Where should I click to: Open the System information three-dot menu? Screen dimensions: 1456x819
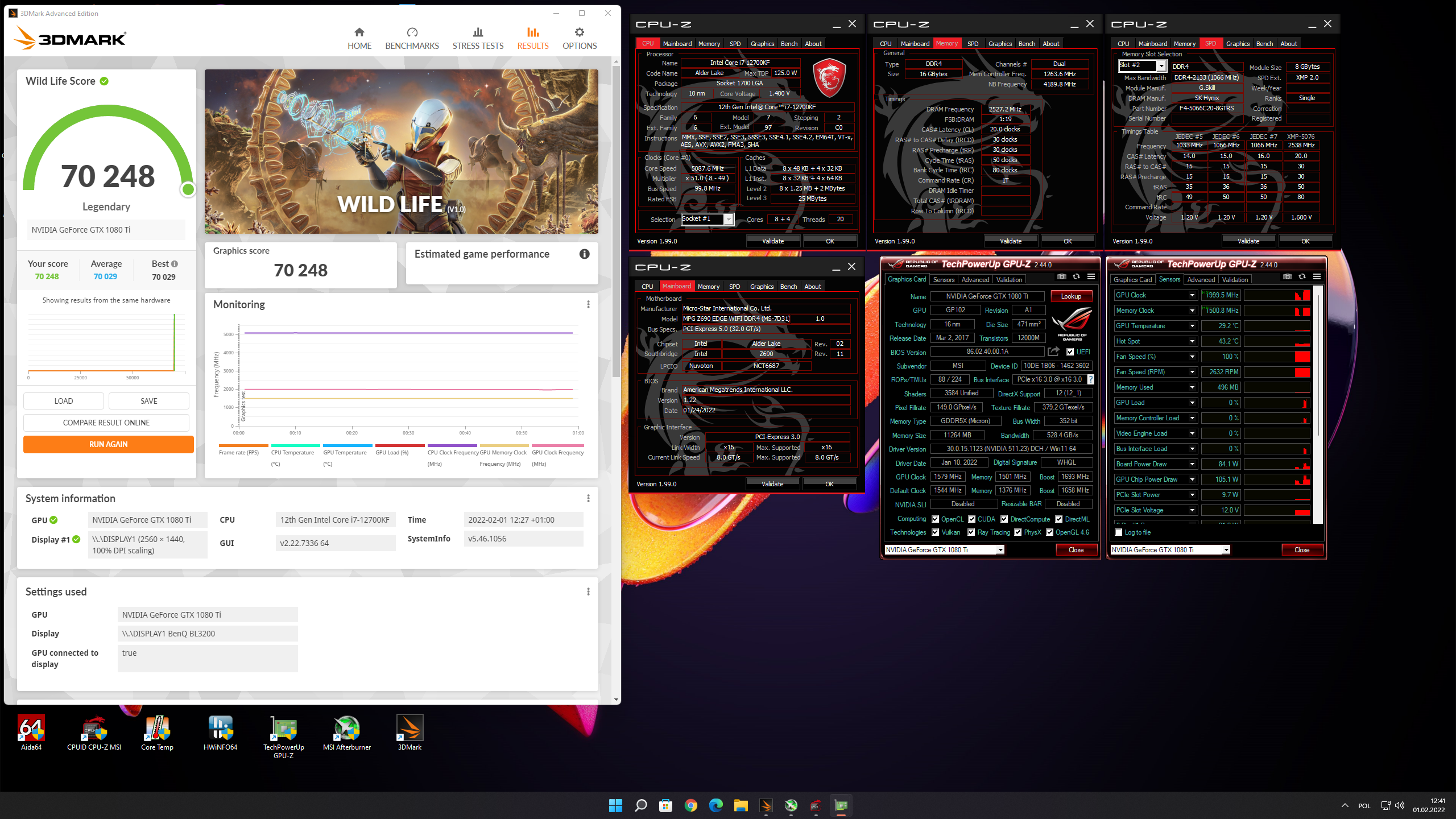(x=588, y=499)
